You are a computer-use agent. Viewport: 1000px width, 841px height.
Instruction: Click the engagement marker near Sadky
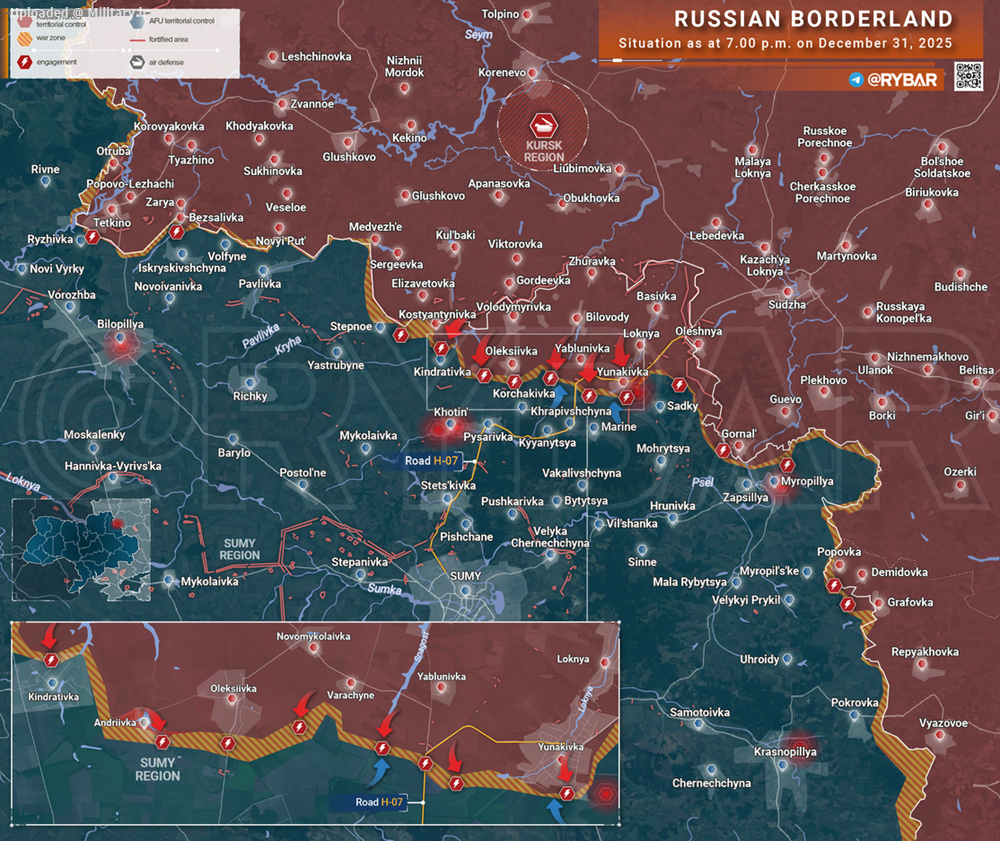click(681, 384)
